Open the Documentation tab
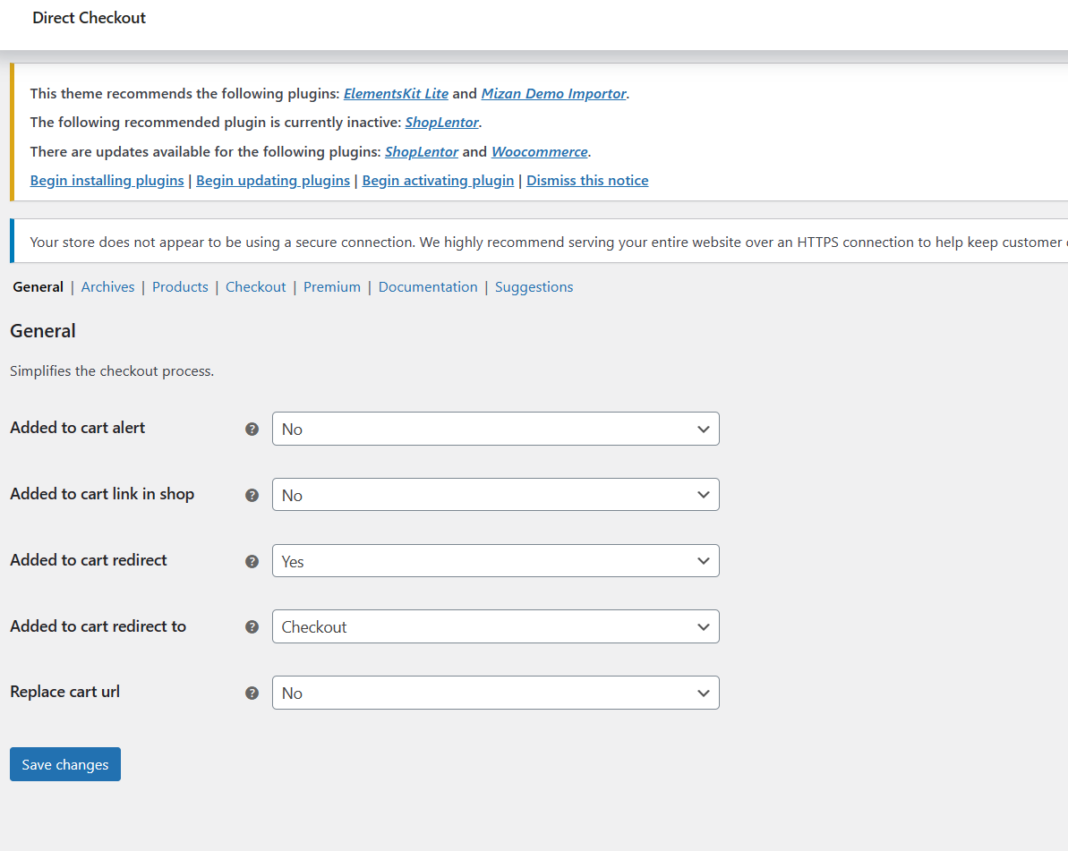 pyautogui.click(x=428, y=287)
